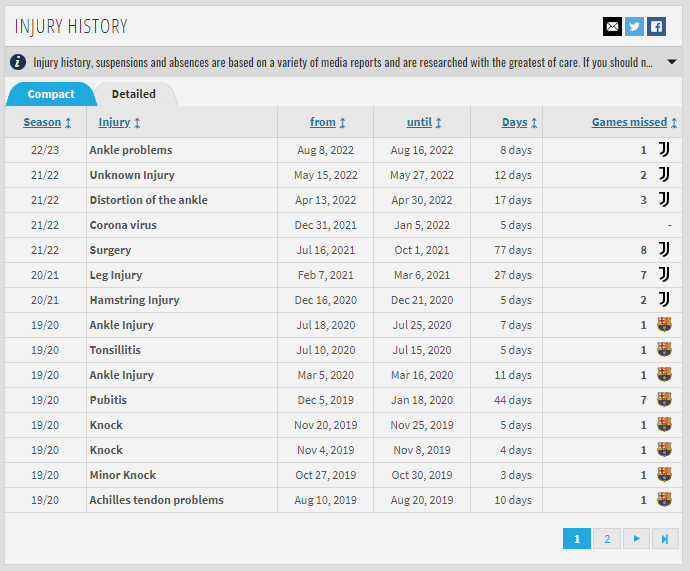Sort table by Games missed column

(x=634, y=122)
